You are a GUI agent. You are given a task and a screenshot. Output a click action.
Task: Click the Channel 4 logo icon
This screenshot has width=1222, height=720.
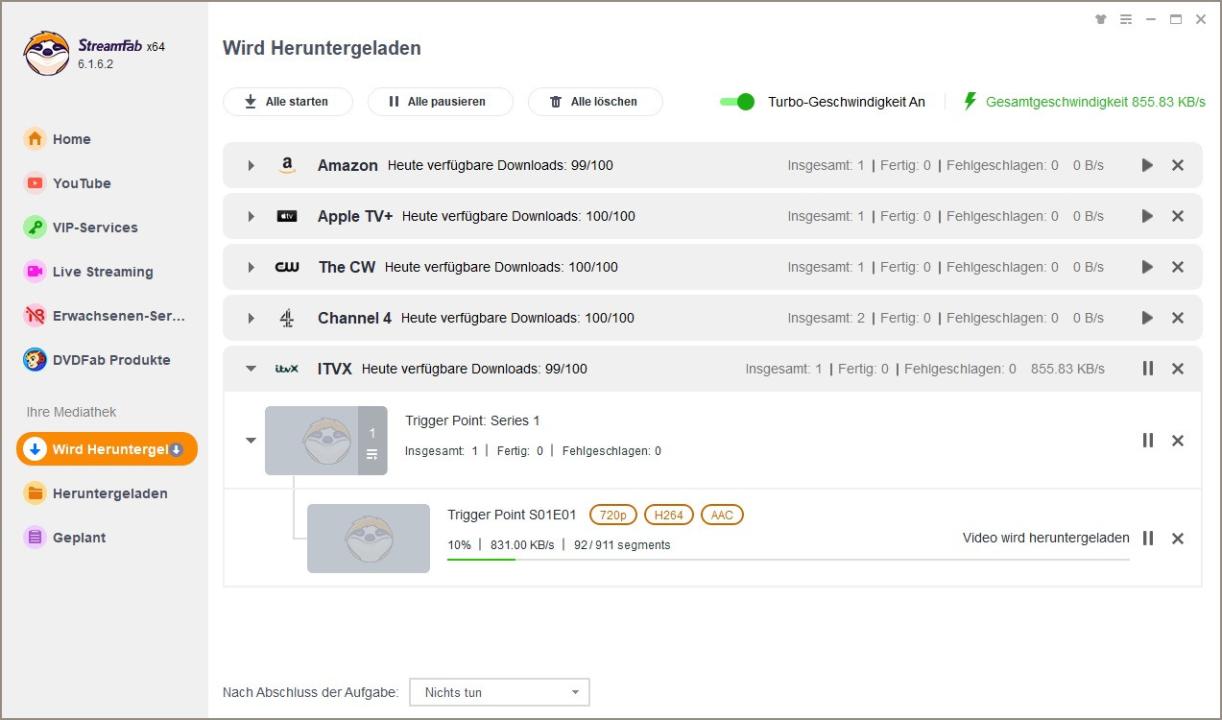287,318
